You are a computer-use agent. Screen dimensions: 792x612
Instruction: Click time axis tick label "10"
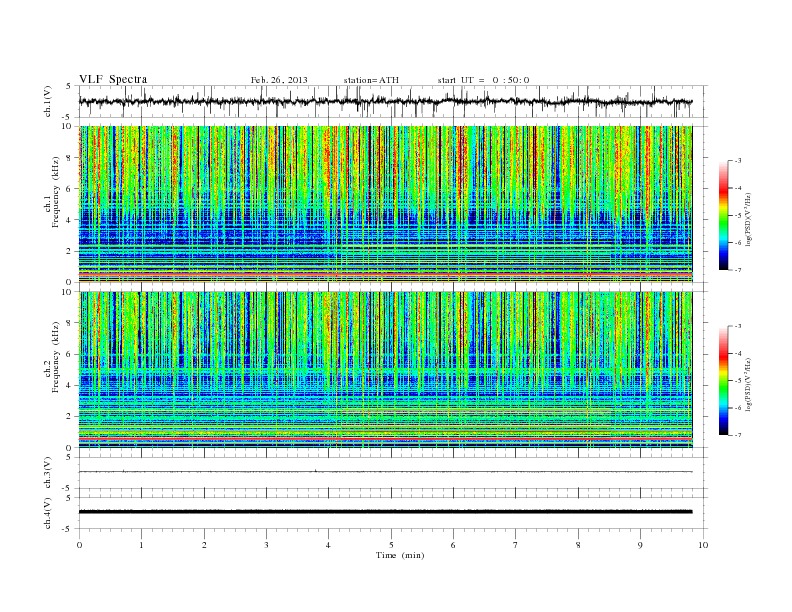[x=703, y=545]
